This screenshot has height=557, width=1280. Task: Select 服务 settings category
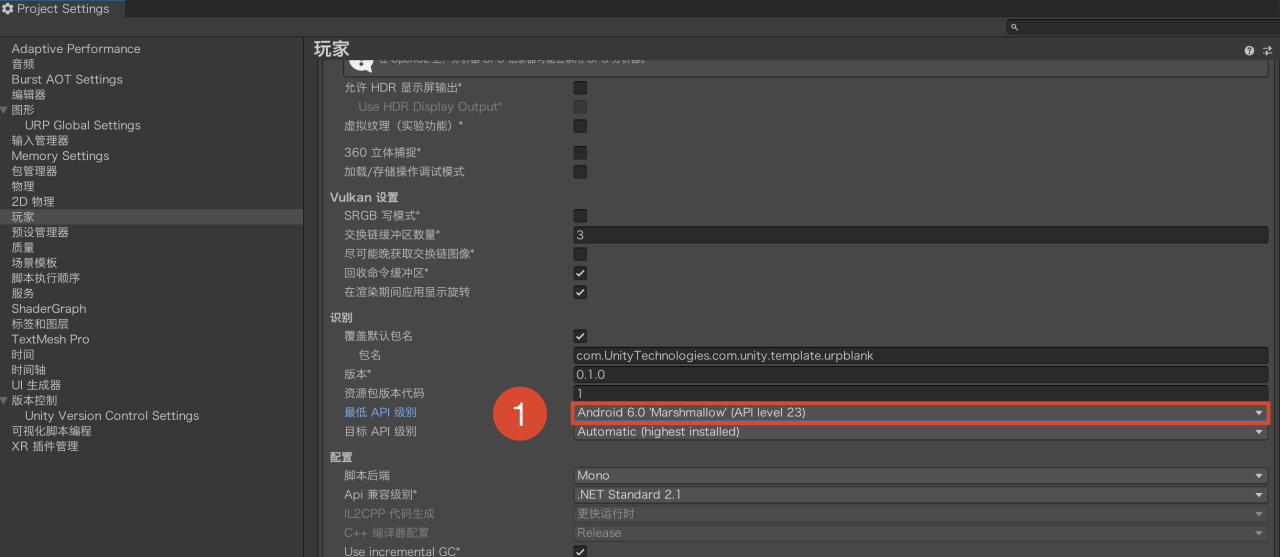tap(23, 293)
